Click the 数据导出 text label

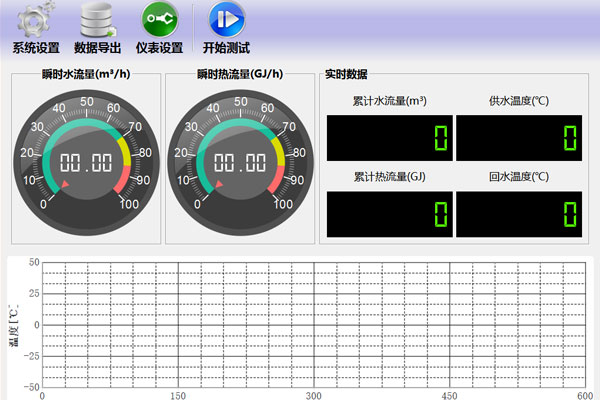tap(97, 47)
